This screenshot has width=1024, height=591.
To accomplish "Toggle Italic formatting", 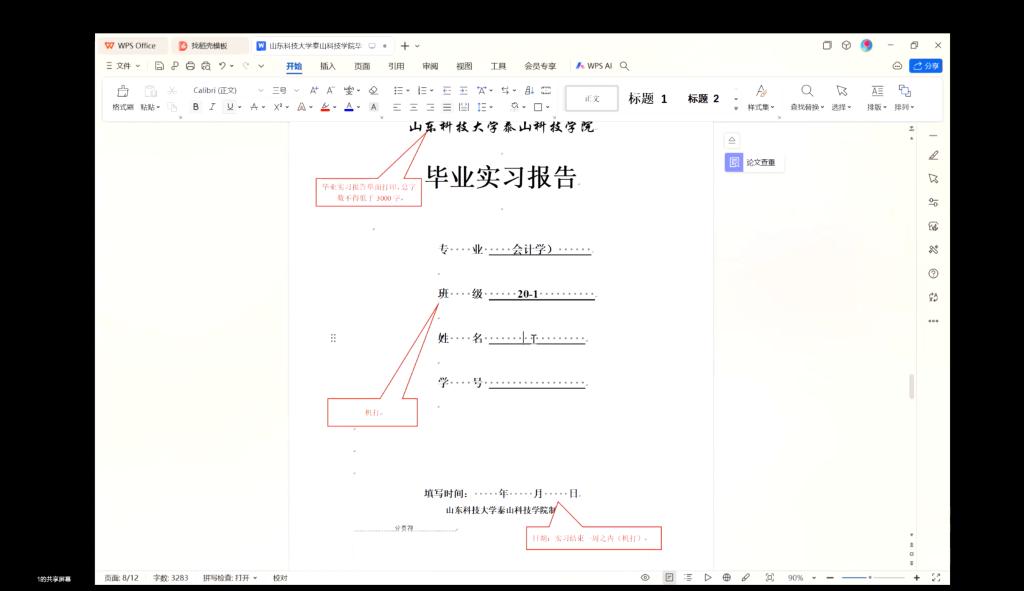I will click(212, 107).
